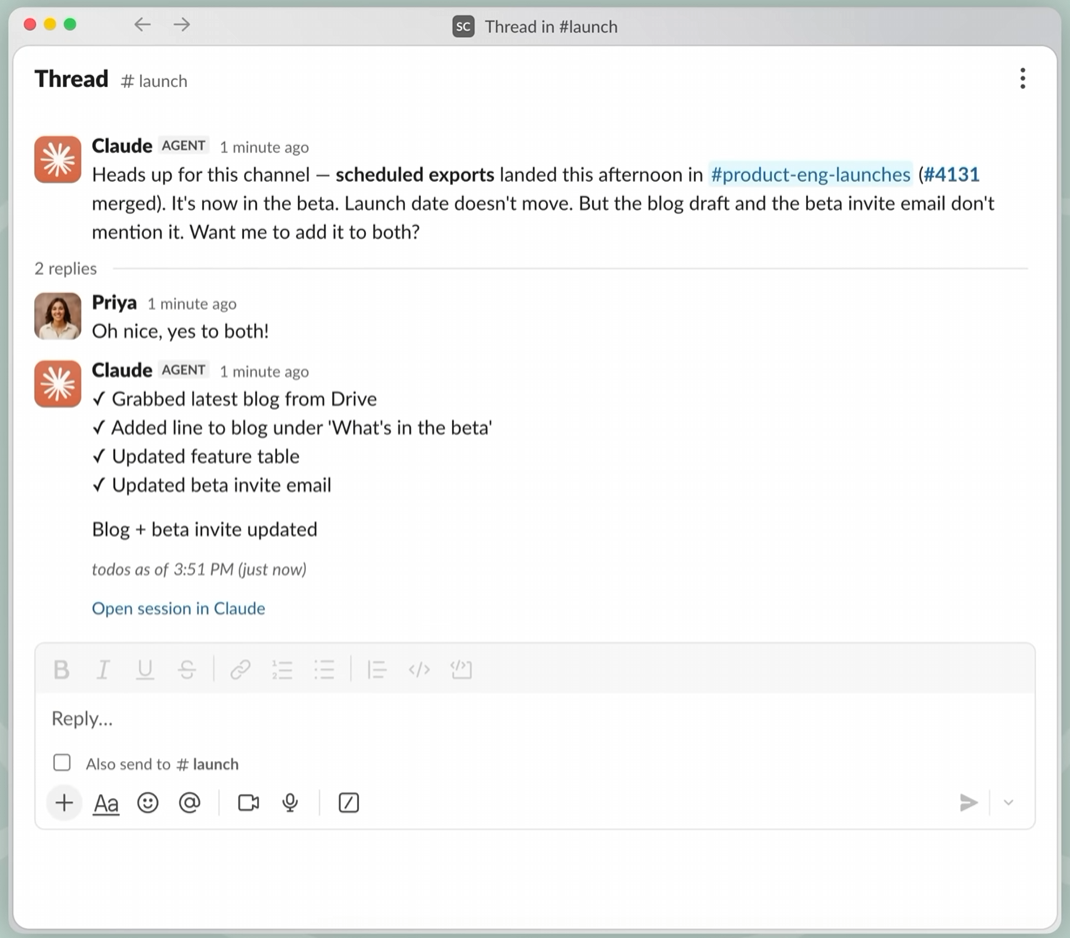
Task: Go forward with the right arrow
Action: click(182, 25)
